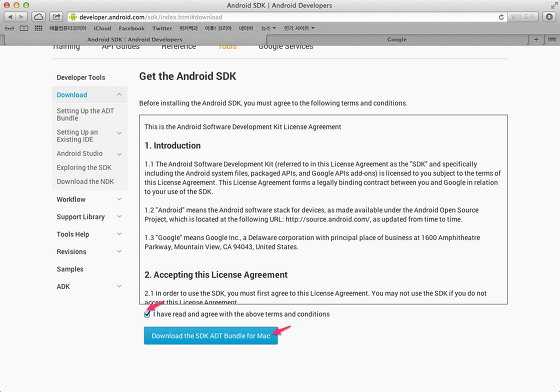Click '2. Accepting this License Agreement' heading

pyautogui.click(x=216, y=275)
